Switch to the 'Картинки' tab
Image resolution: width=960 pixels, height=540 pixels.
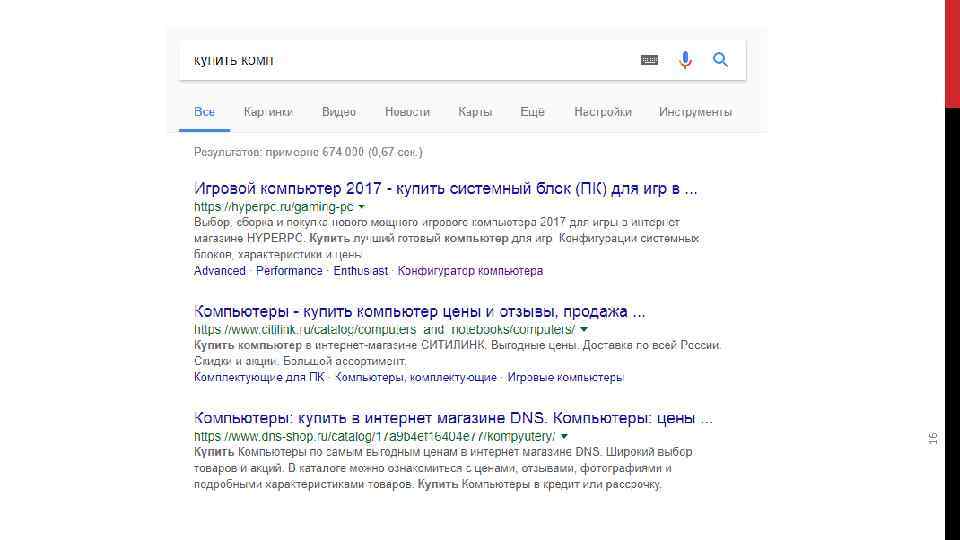tap(268, 112)
